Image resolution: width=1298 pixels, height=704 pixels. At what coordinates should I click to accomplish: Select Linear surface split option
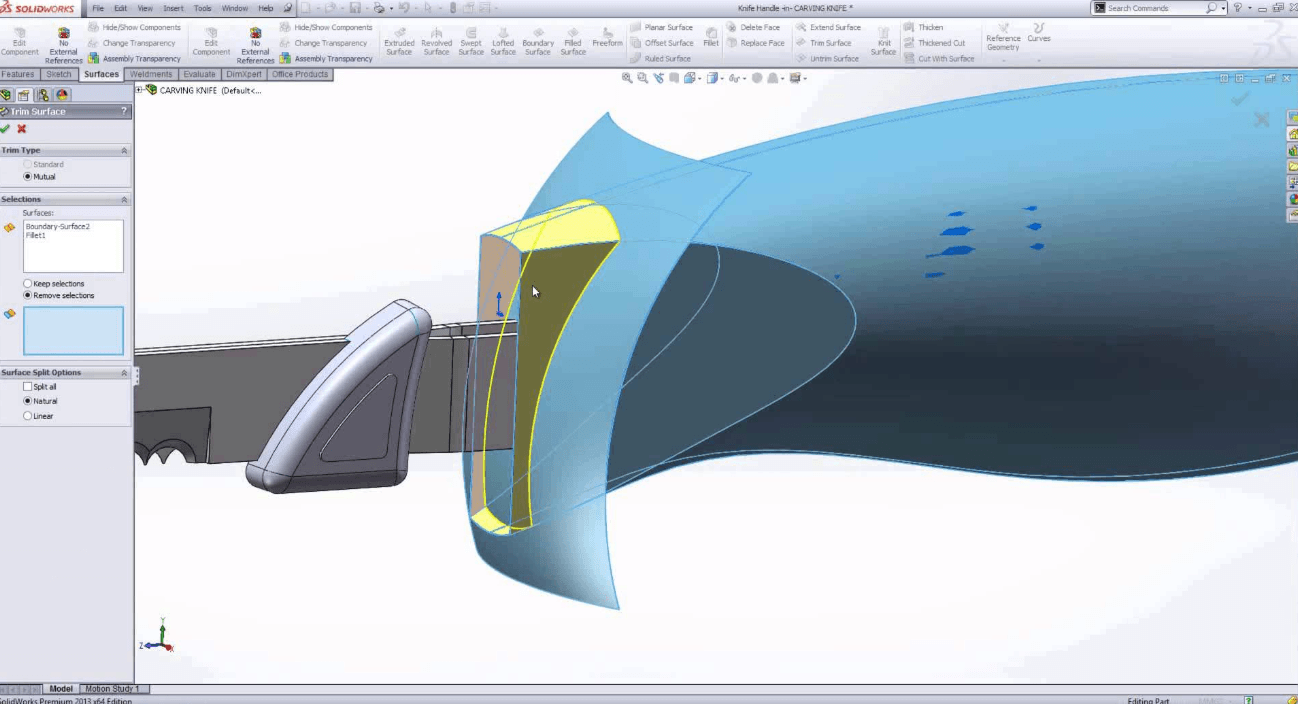click(x=28, y=416)
